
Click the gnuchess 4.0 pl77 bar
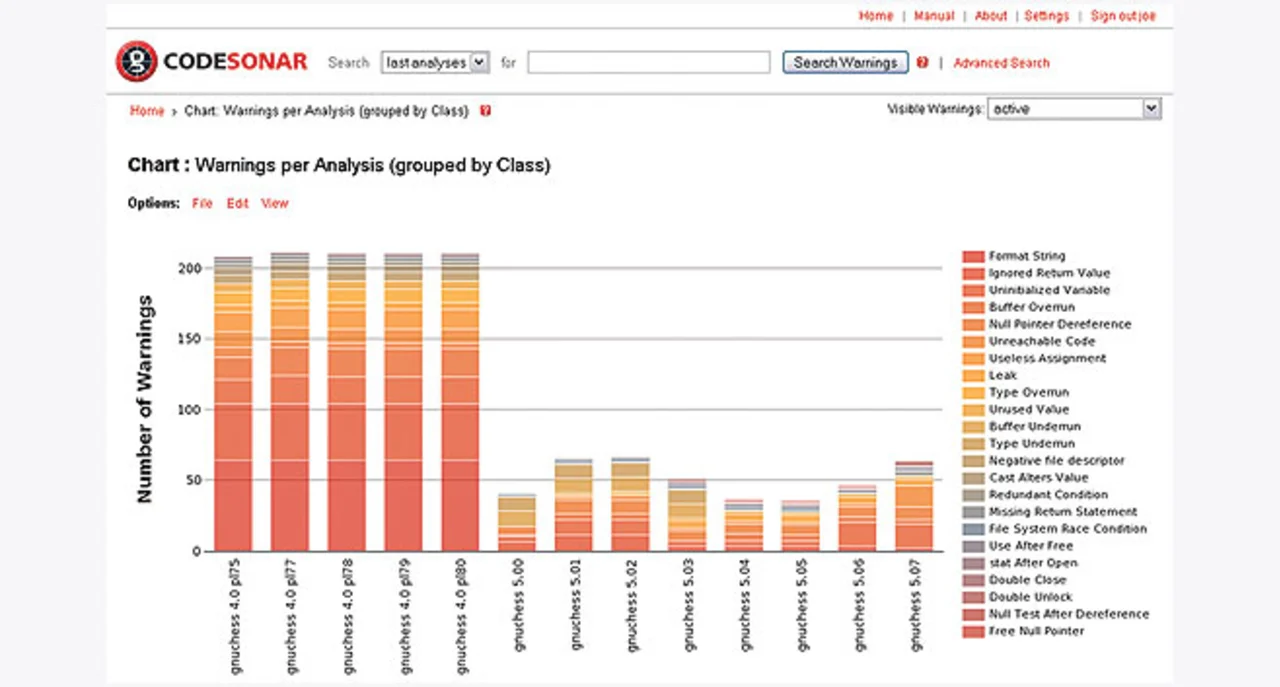click(x=290, y=402)
